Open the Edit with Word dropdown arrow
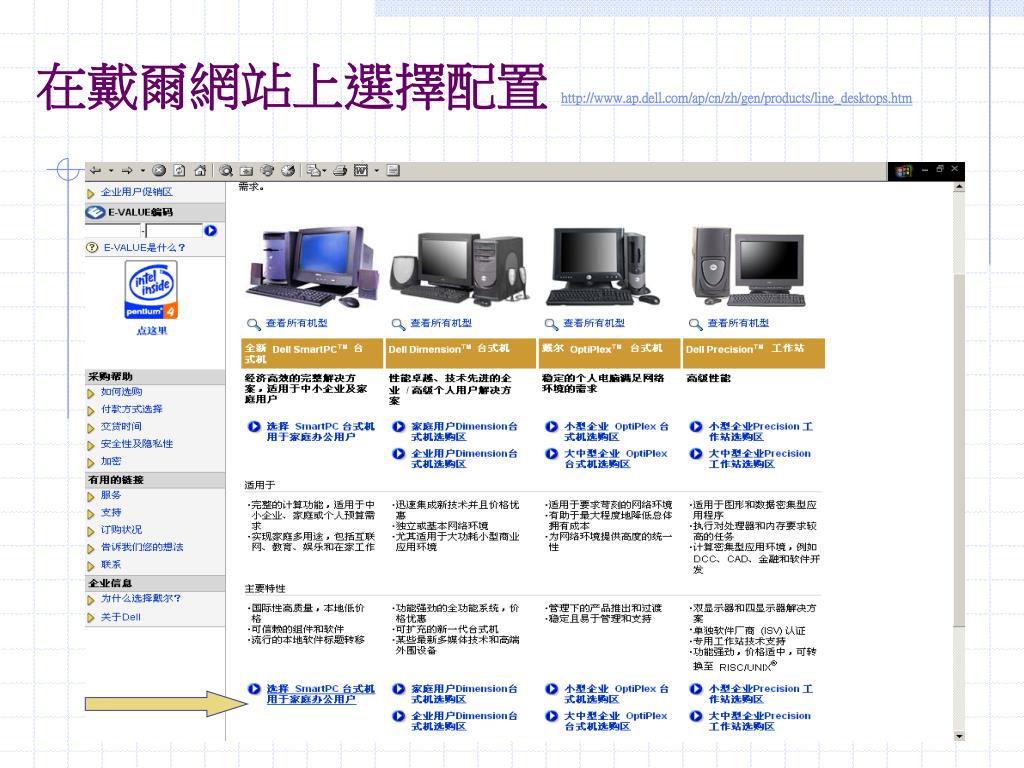Screen dimensions: 1024x768 pos(376,171)
